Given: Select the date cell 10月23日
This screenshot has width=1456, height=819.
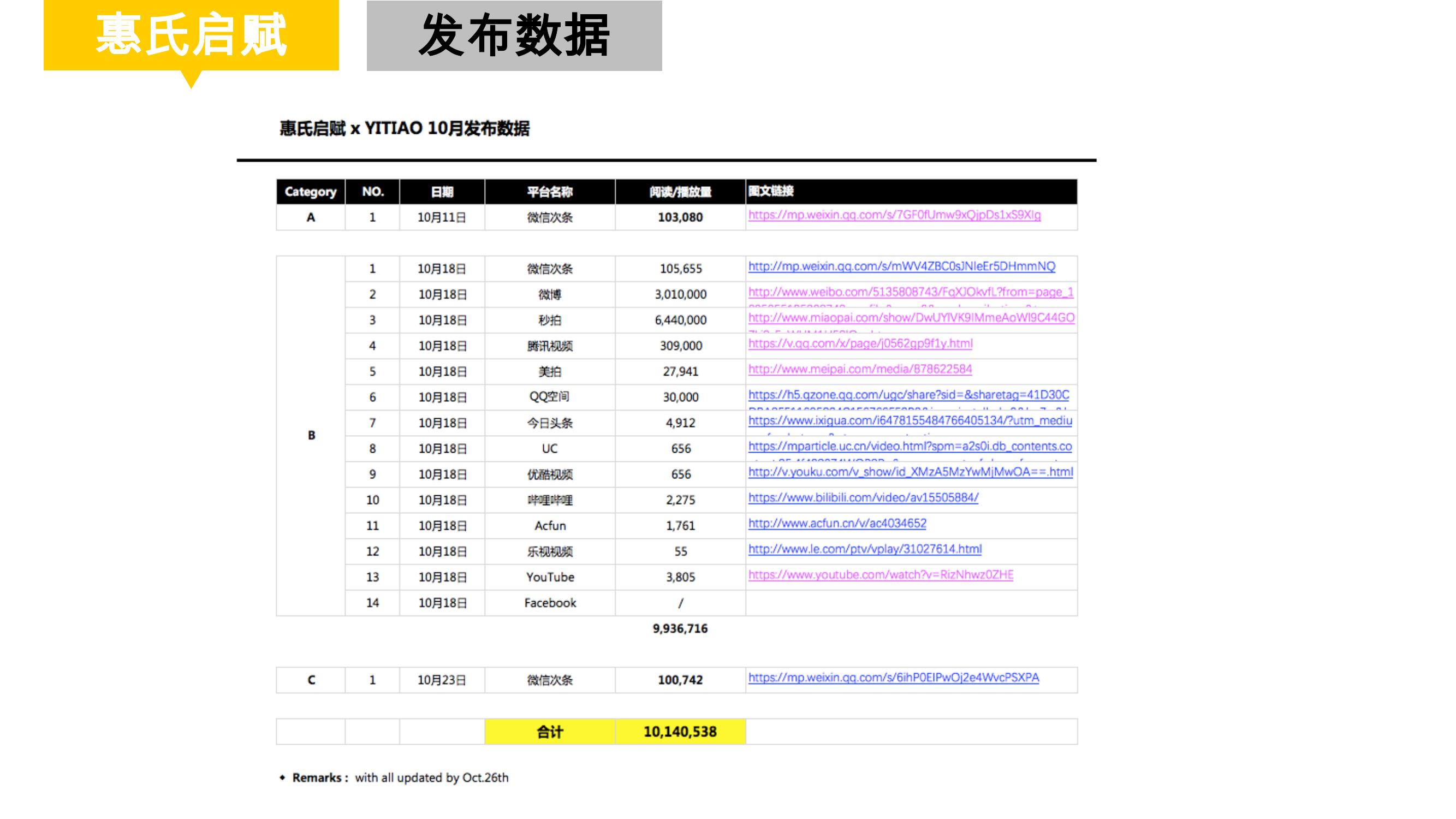Looking at the screenshot, I should [442, 680].
